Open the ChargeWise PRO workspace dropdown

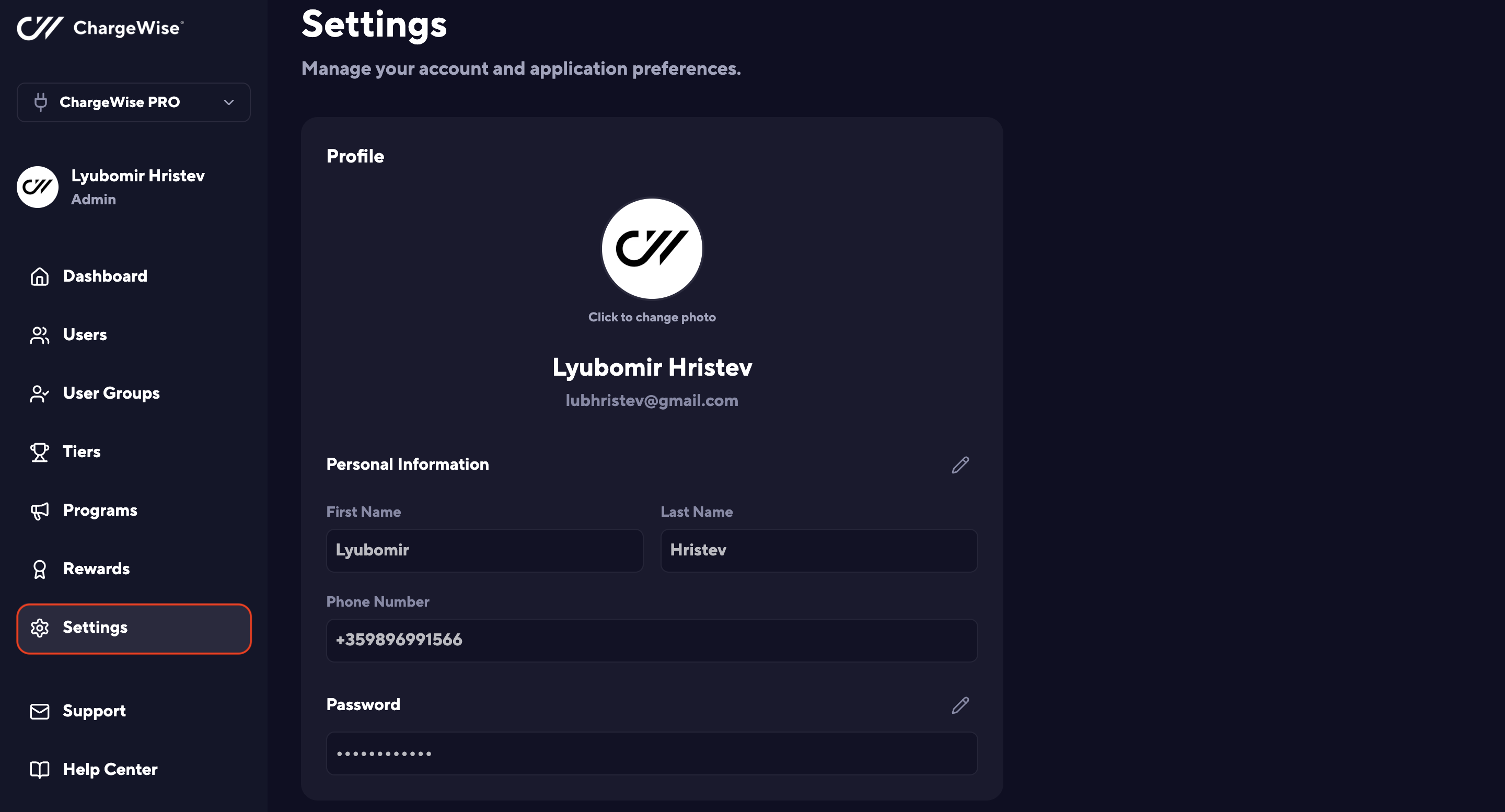click(134, 102)
